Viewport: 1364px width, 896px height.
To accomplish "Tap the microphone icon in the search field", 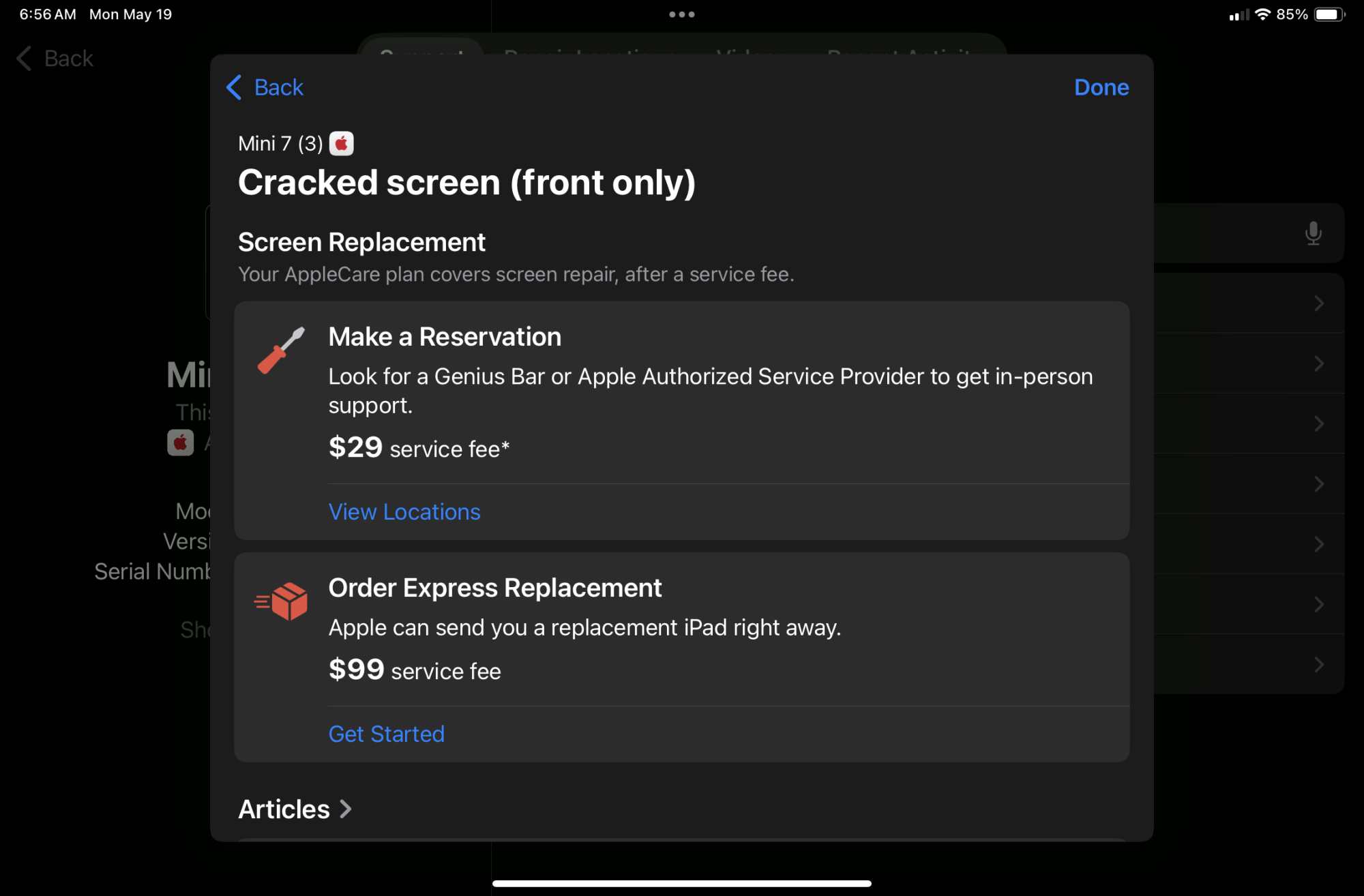I will [x=1313, y=233].
